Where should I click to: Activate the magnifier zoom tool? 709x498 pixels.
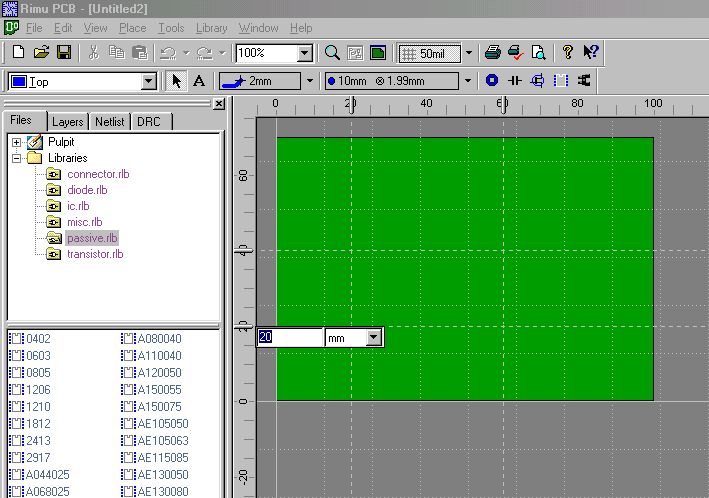coord(332,53)
